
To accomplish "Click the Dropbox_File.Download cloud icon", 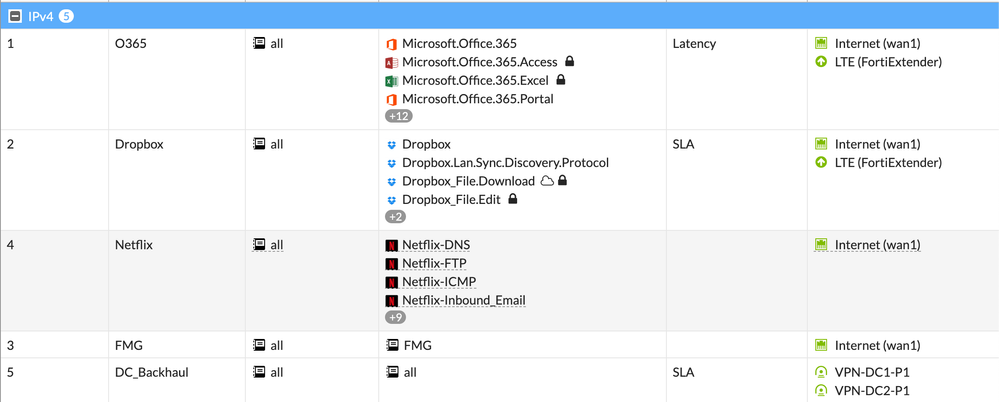I will 547,181.
